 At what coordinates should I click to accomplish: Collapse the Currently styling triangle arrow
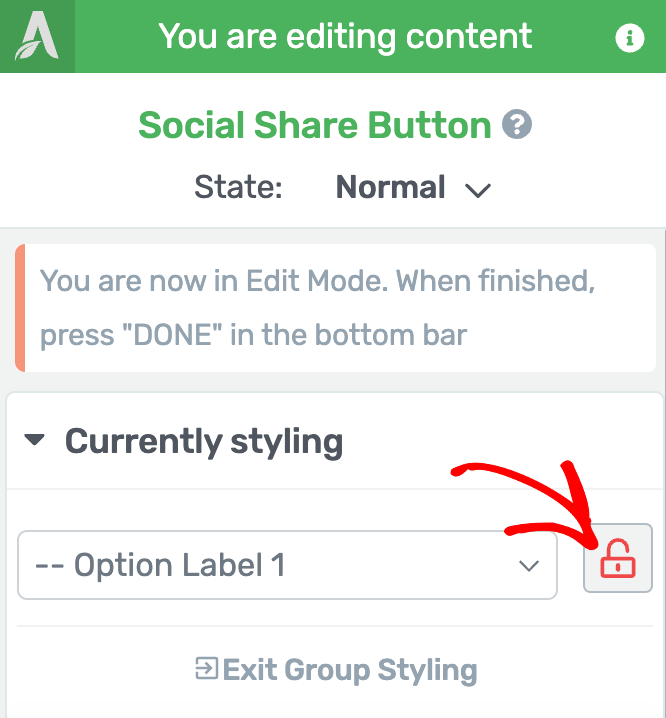[34, 440]
